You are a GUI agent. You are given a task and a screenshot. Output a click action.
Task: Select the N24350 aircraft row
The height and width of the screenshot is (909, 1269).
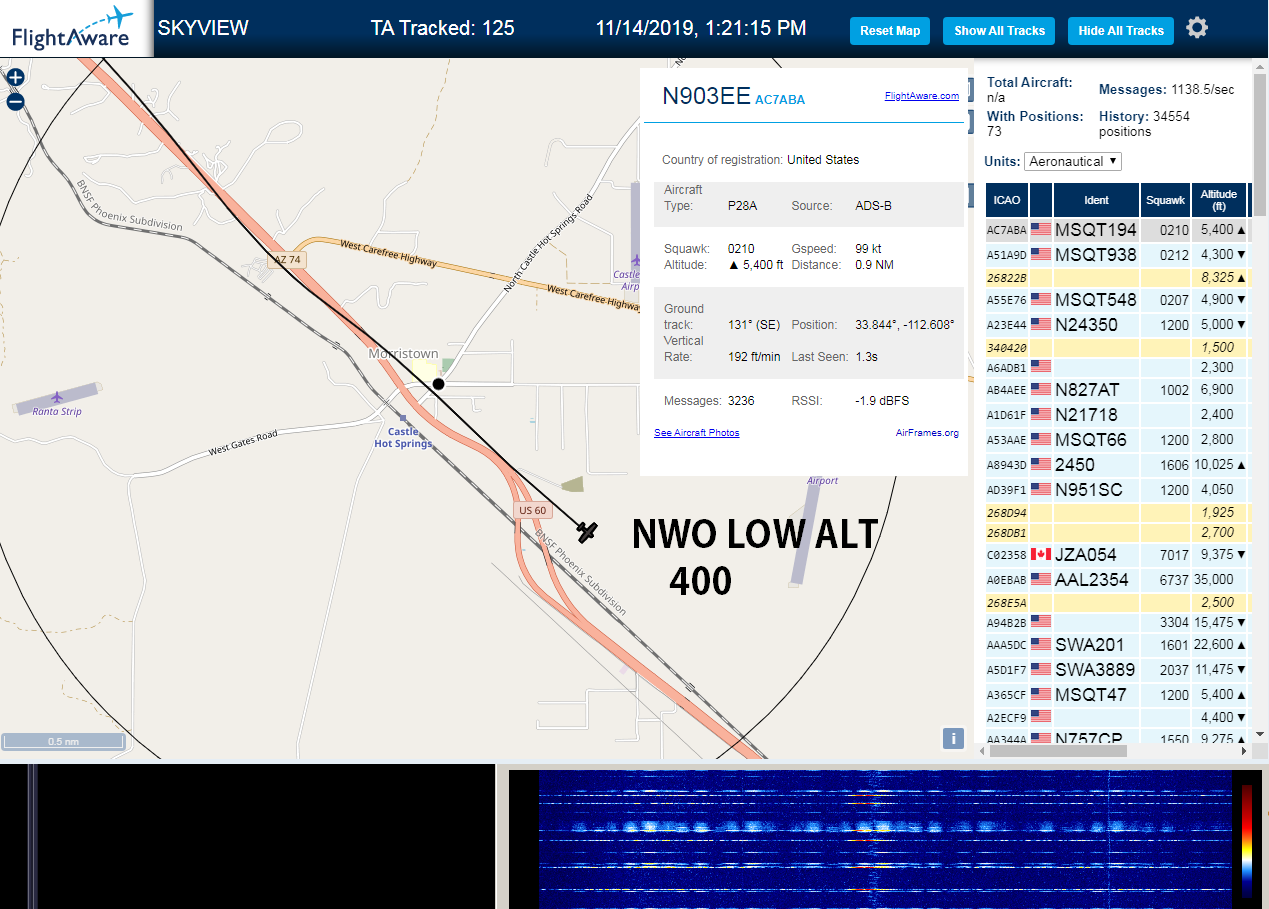(x=1117, y=325)
